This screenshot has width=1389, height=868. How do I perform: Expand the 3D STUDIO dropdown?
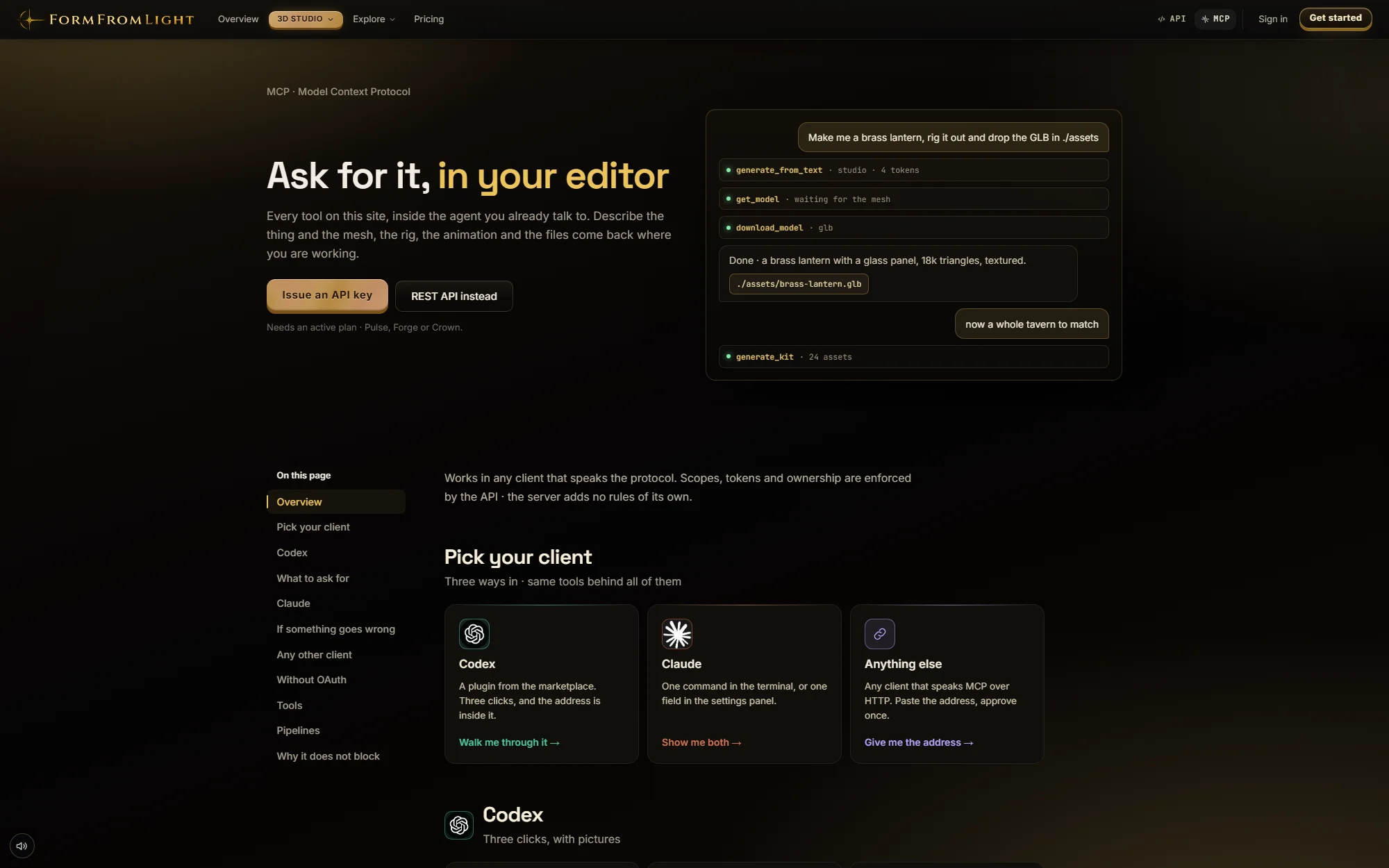click(x=306, y=19)
